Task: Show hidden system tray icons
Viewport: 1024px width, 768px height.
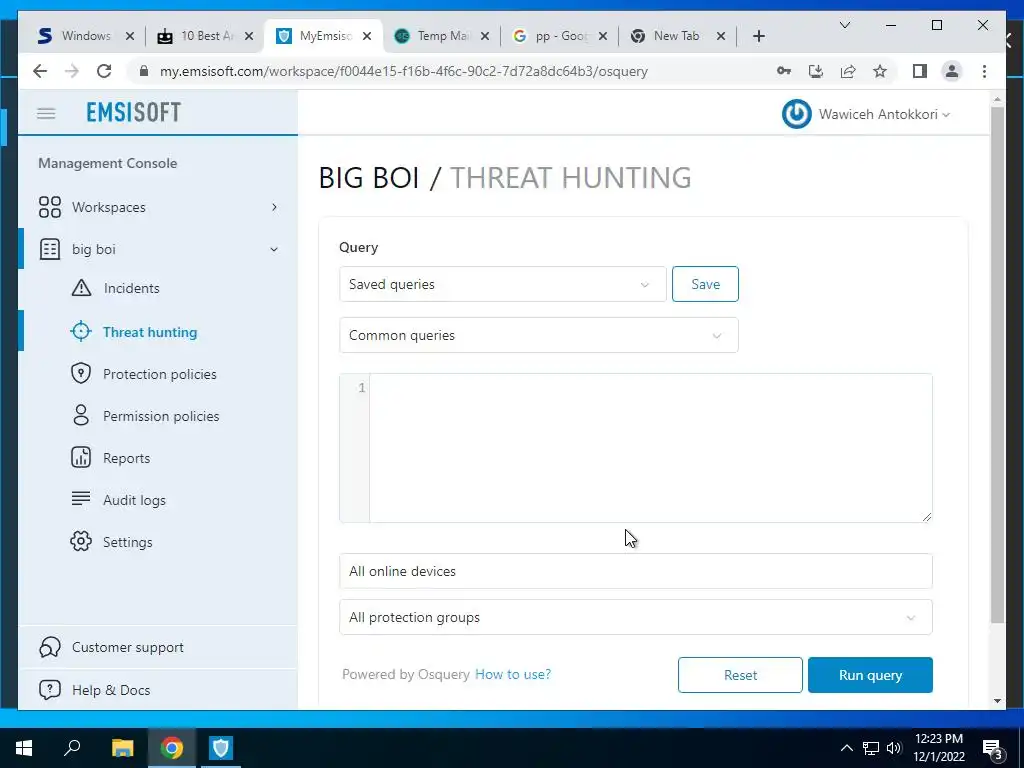Action: pos(846,748)
